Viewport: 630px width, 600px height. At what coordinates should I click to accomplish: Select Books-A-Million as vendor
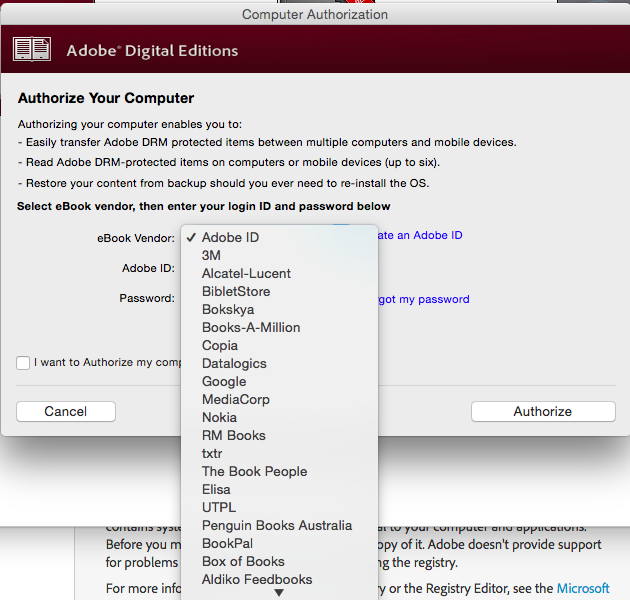(x=251, y=328)
